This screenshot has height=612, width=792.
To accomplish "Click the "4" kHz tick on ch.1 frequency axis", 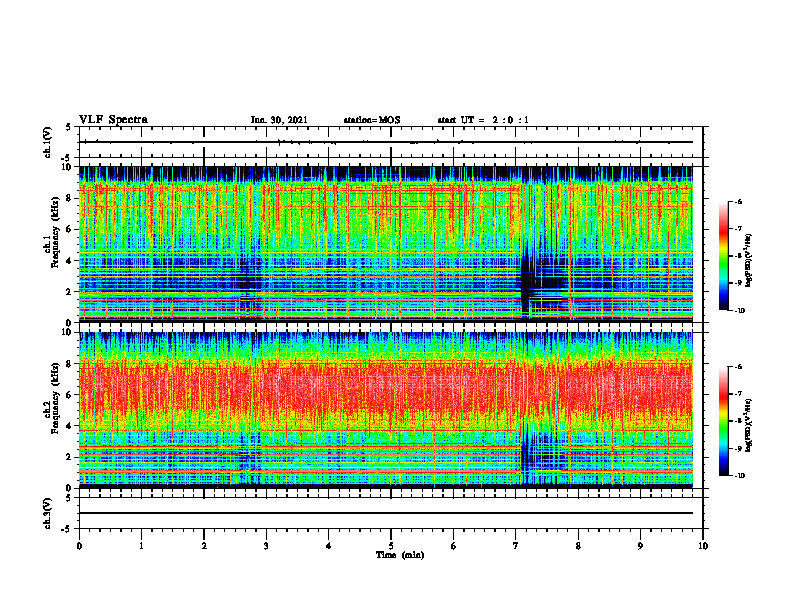I will 70,261.
